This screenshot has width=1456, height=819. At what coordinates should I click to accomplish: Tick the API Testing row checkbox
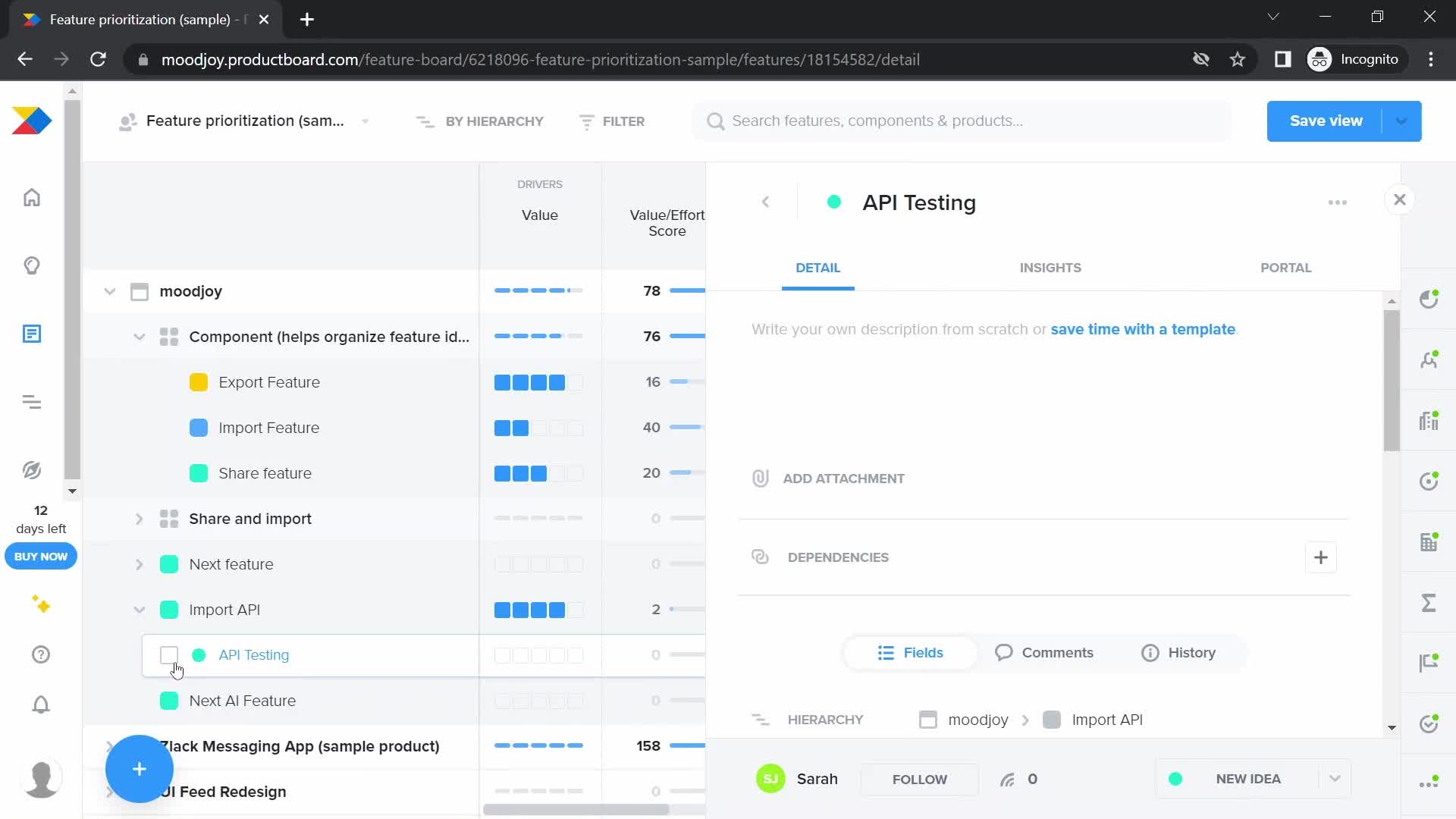(169, 655)
